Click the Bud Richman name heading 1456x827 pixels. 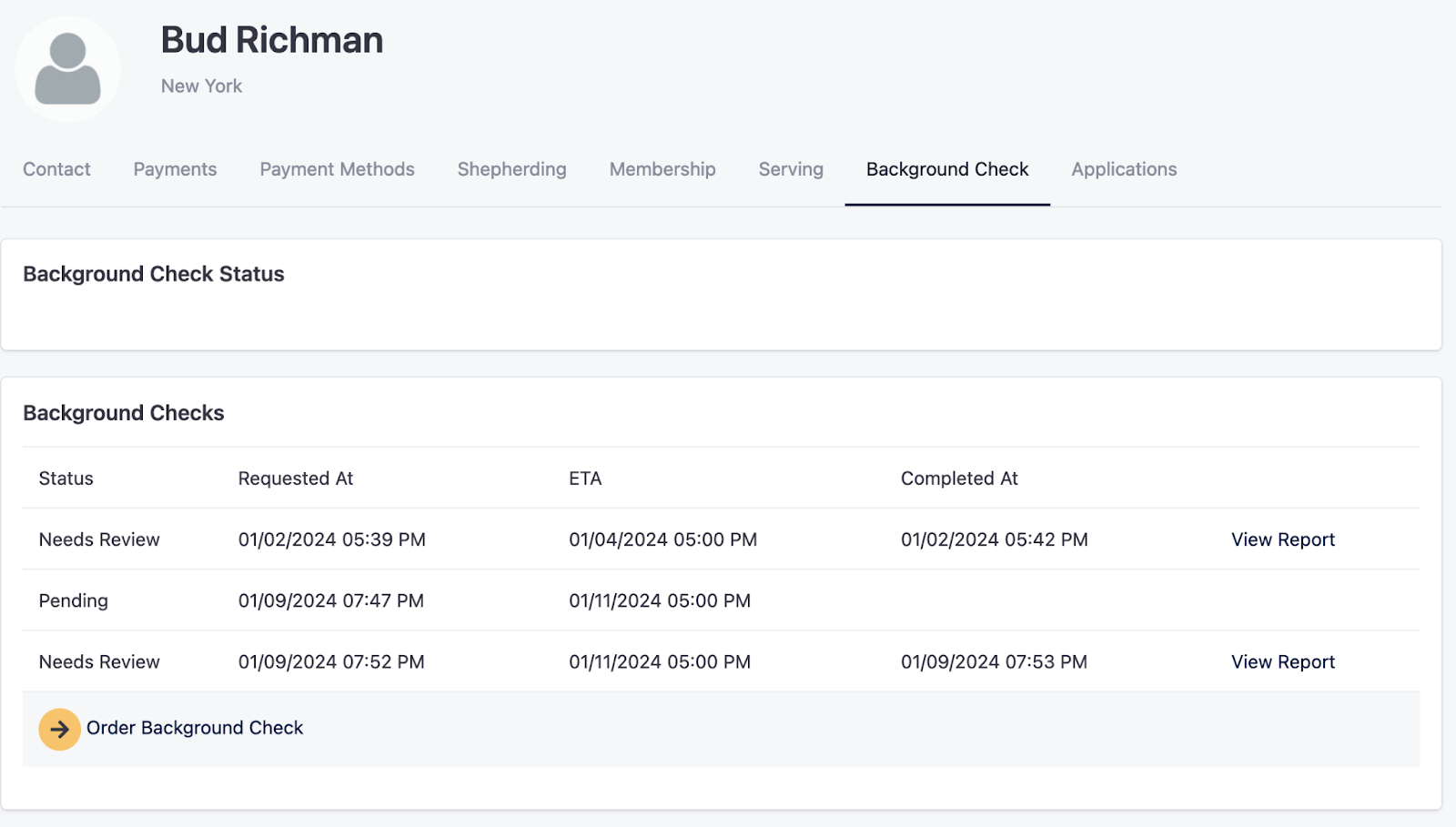[x=272, y=40]
